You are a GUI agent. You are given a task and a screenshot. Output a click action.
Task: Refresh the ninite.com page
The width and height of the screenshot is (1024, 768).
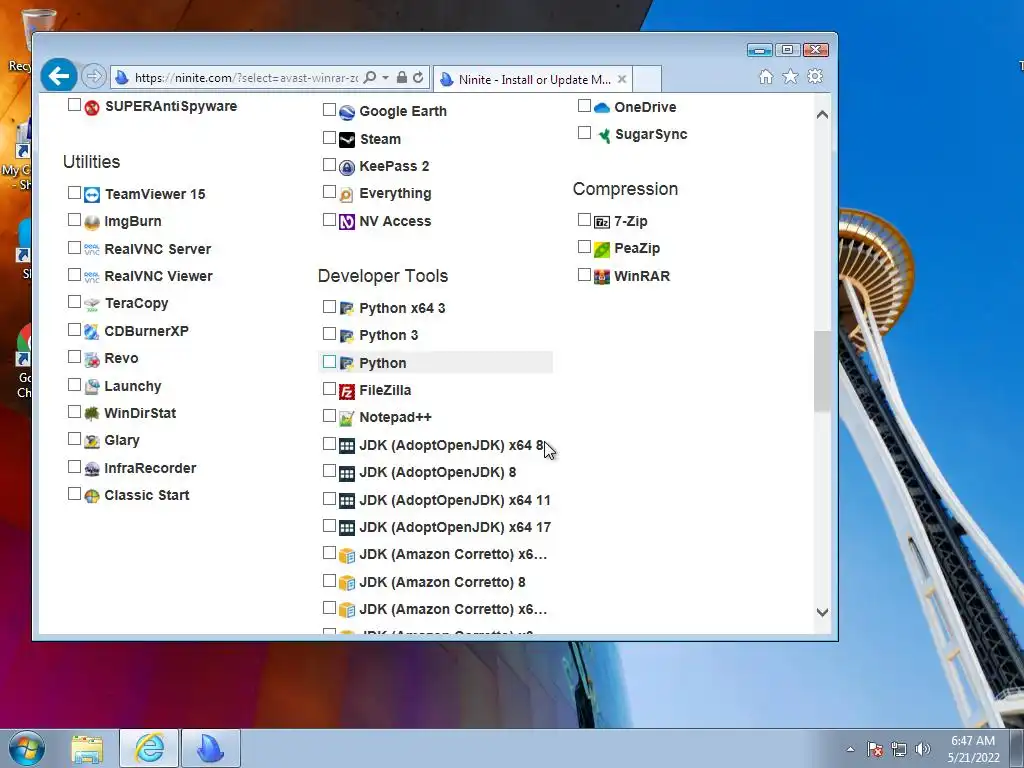(418, 77)
